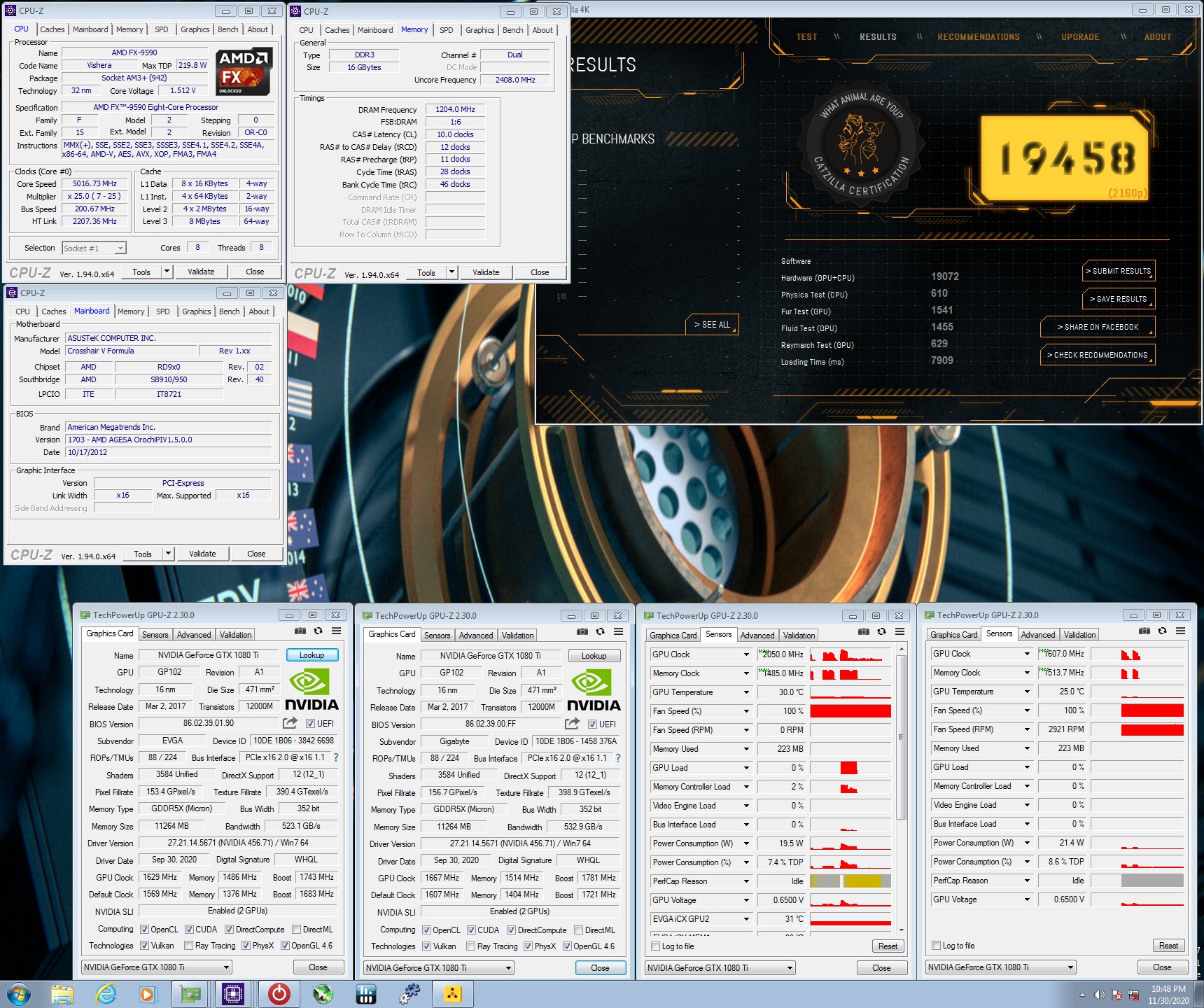
Task: Click PerfCap Reason yellow graph in 2050.0 MHz window
Action: (850, 881)
